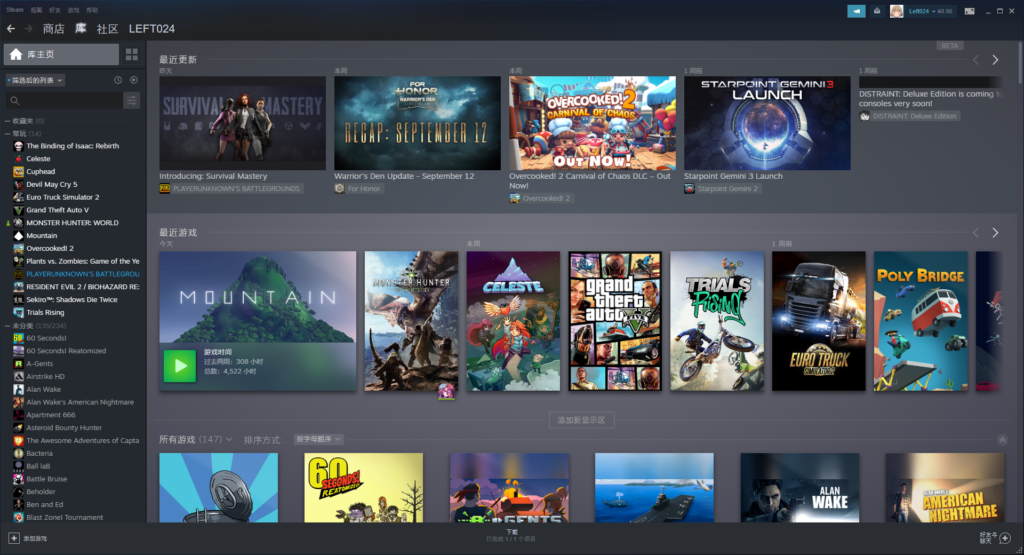This screenshot has width=1024, height=555.
Task: Click the back navigation arrow
Action: (11, 29)
